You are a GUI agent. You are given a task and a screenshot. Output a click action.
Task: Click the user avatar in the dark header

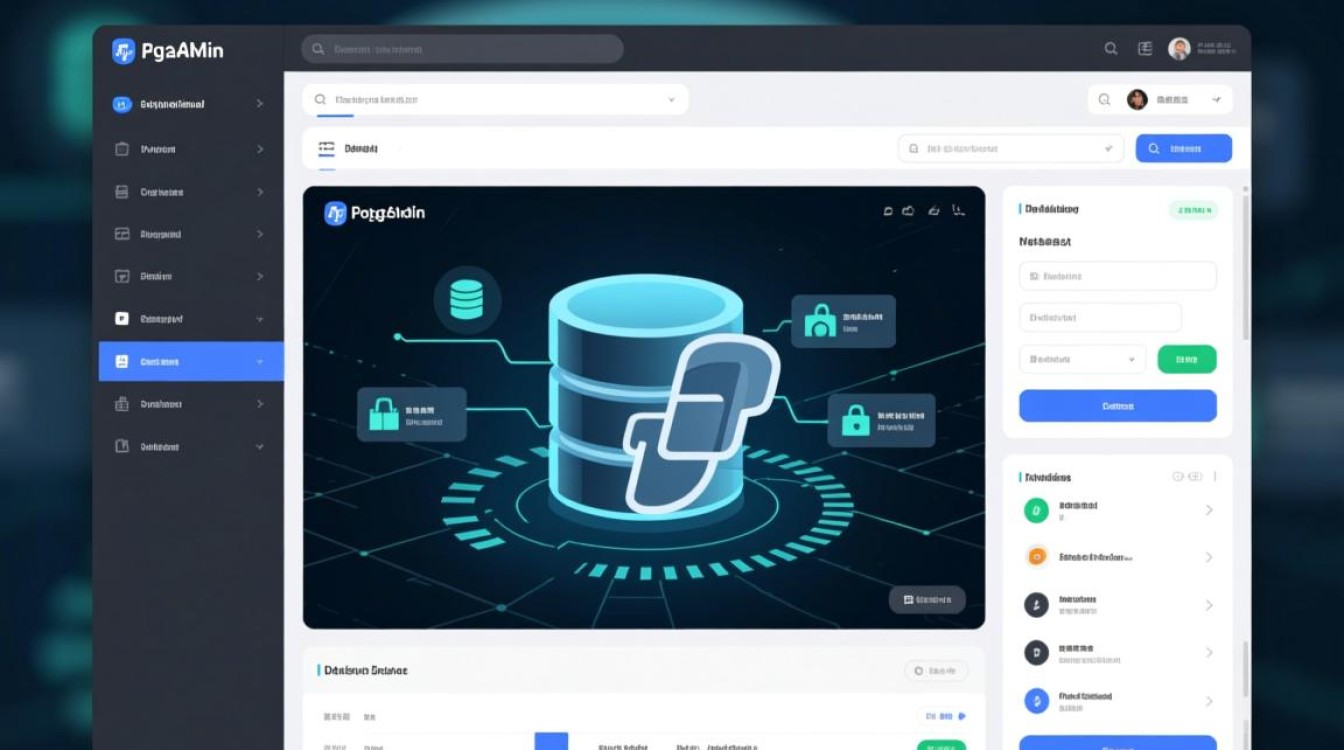click(1179, 49)
